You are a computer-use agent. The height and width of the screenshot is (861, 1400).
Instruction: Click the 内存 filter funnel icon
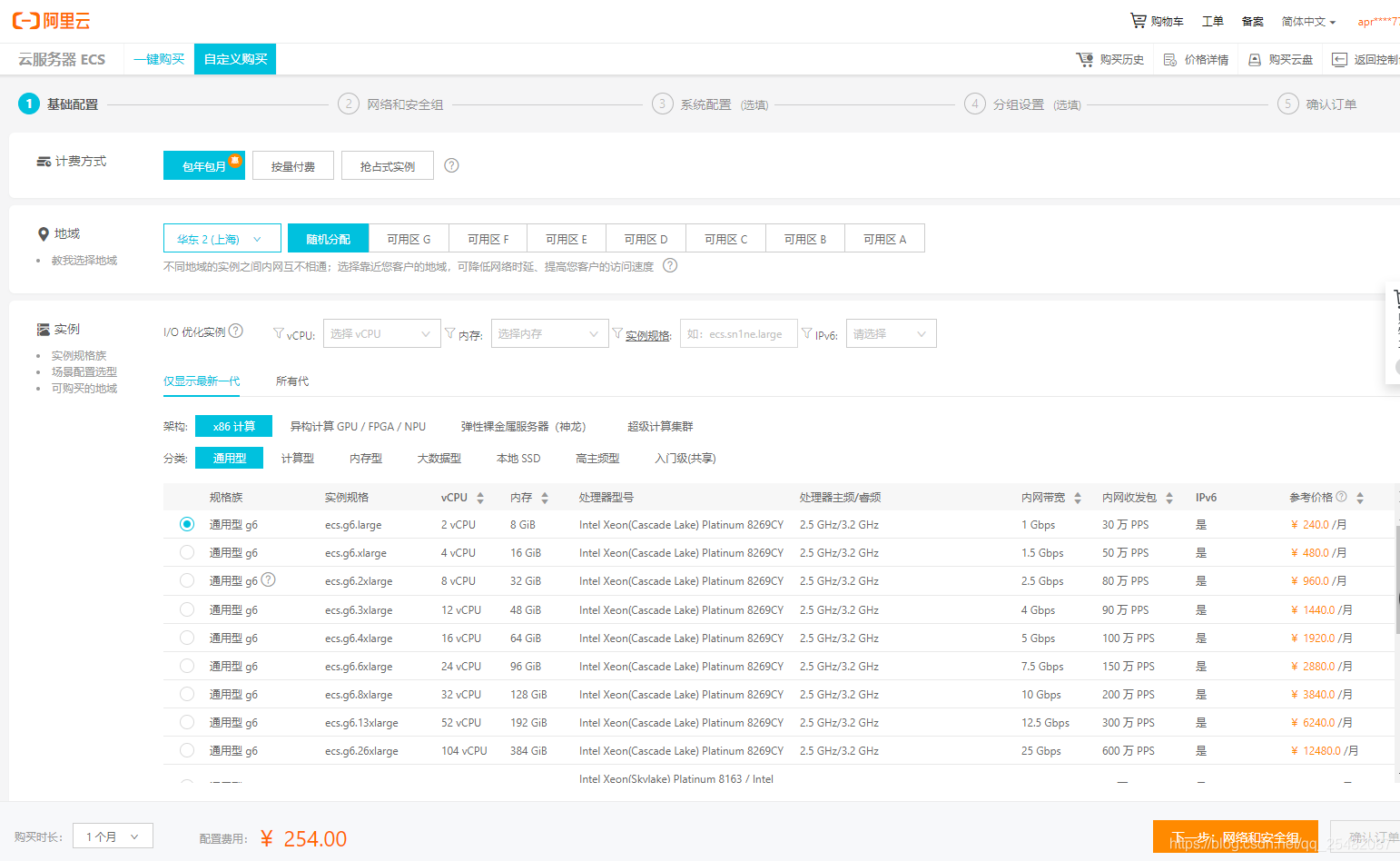pos(449,333)
